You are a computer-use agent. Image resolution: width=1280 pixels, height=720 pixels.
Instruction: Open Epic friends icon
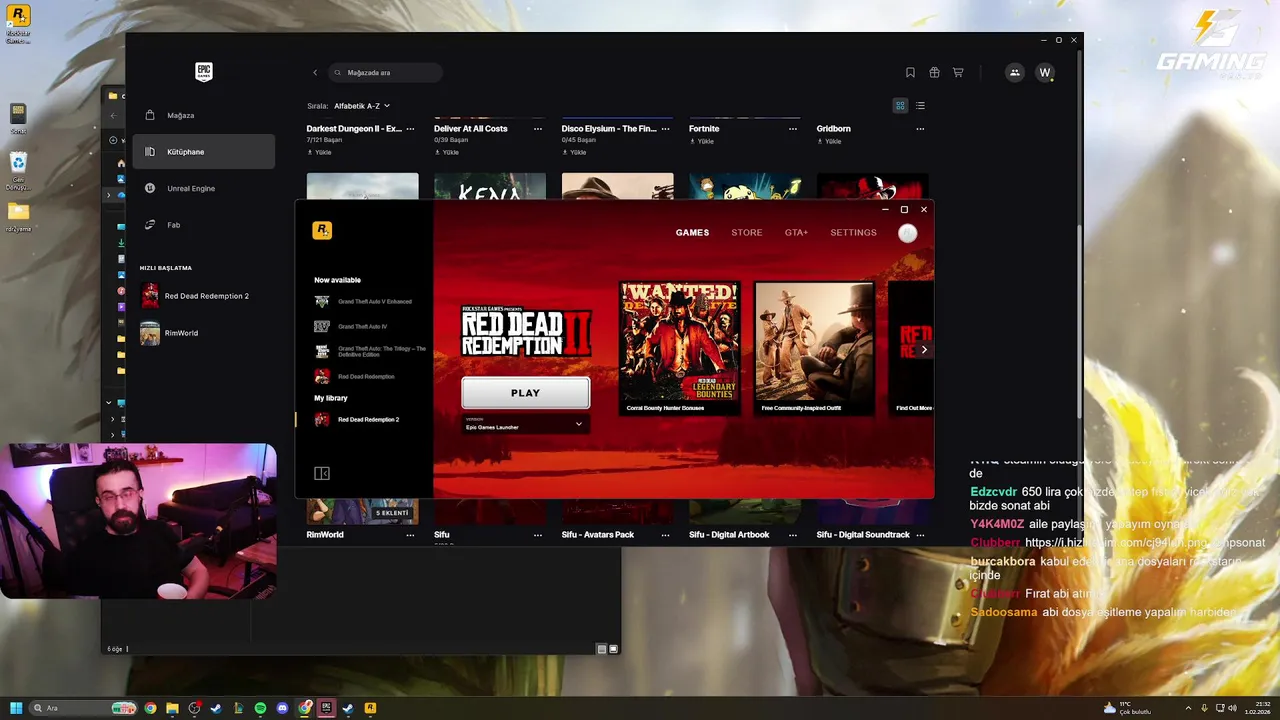pyautogui.click(x=1015, y=72)
